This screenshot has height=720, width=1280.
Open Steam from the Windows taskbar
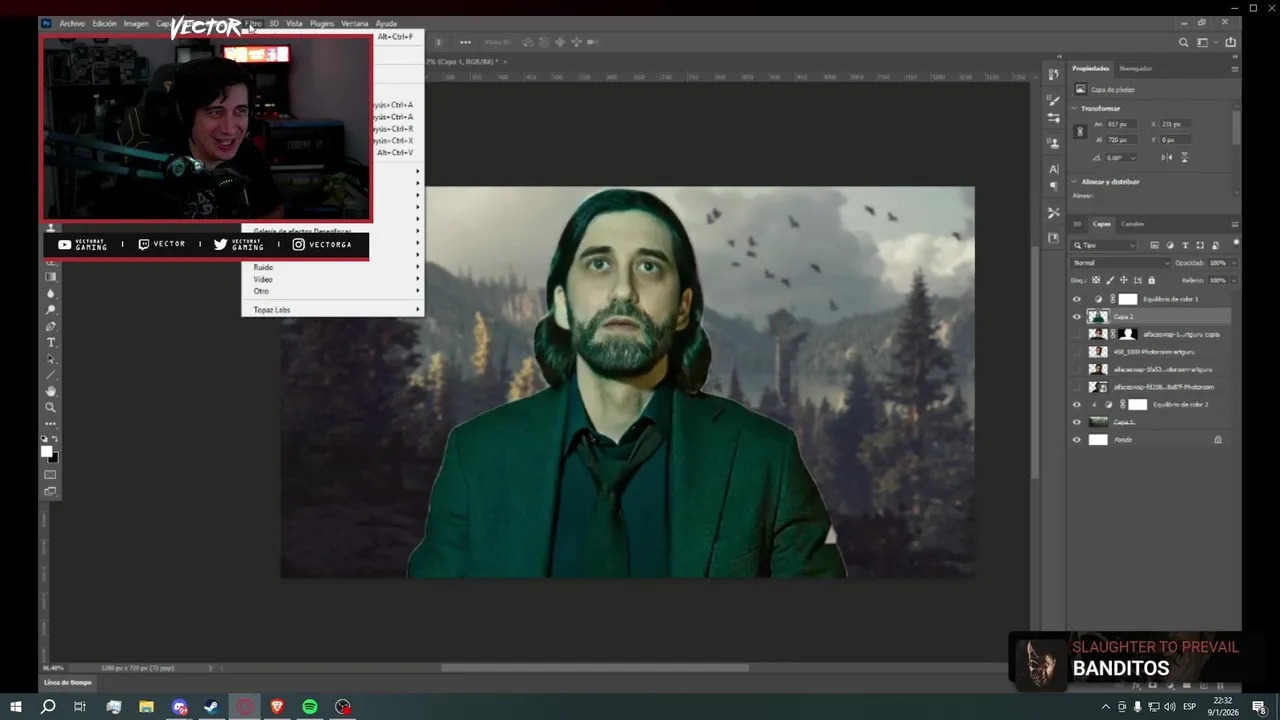(x=212, y=707)
